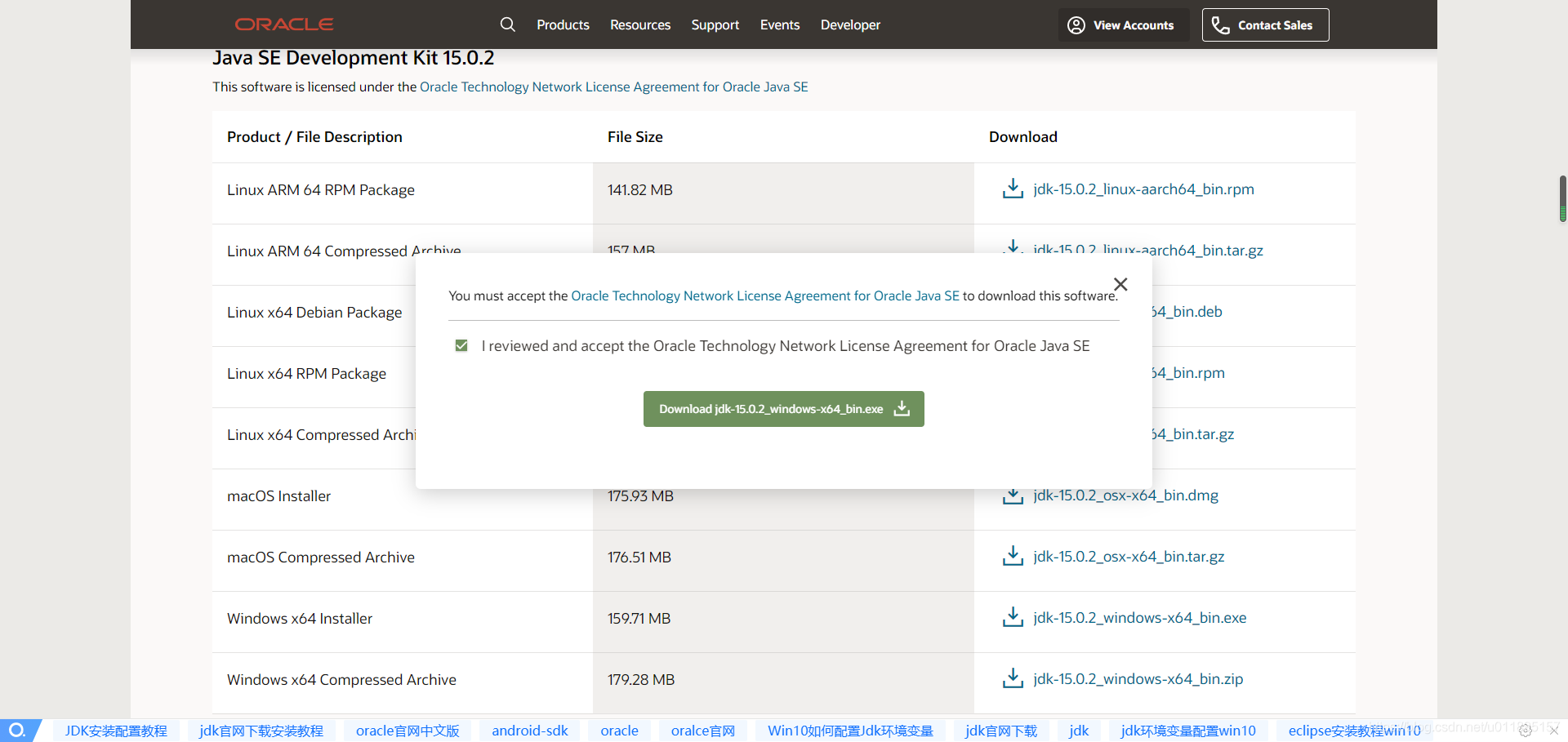Click Windows x64 Installer row text
The height and width of the screenshot is (742, 1568).
300,618
